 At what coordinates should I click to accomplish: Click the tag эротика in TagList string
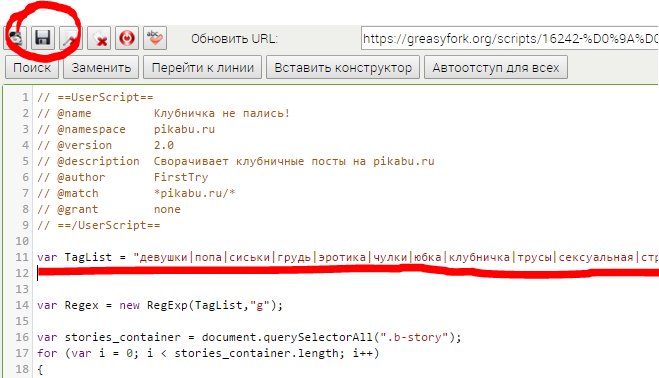coord(342,257)
